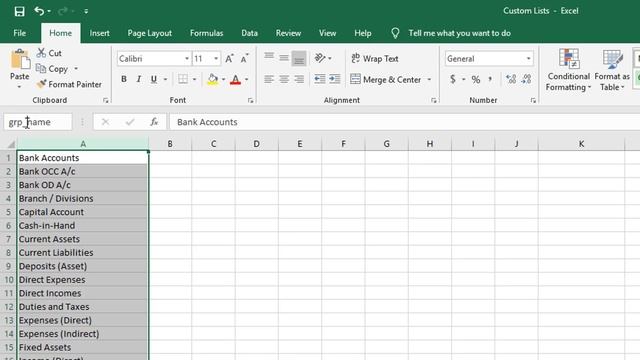The height and width of the screenshot is (360, 640).
Task: Click the Accounting dollar format icon
Action: point(453,79)
